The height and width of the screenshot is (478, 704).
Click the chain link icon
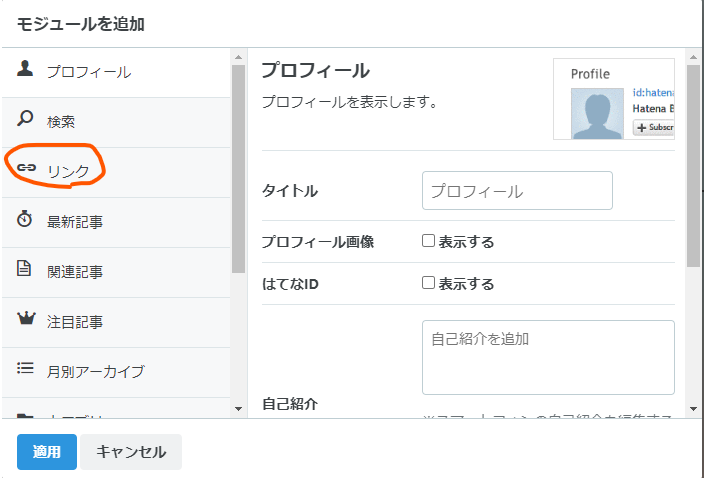26,168
